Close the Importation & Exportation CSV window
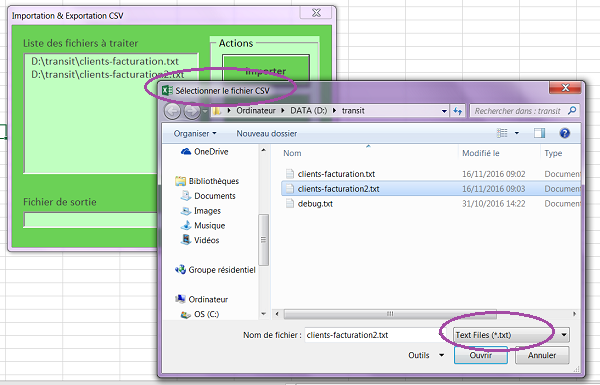 click(x=316, y=13)
